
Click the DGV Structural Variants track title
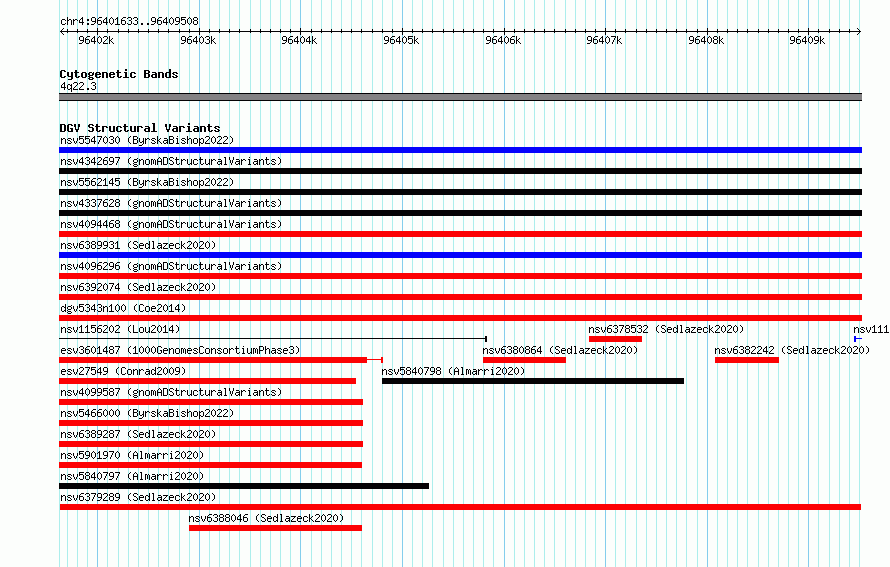pyautogui.click(x=140, y=128)
